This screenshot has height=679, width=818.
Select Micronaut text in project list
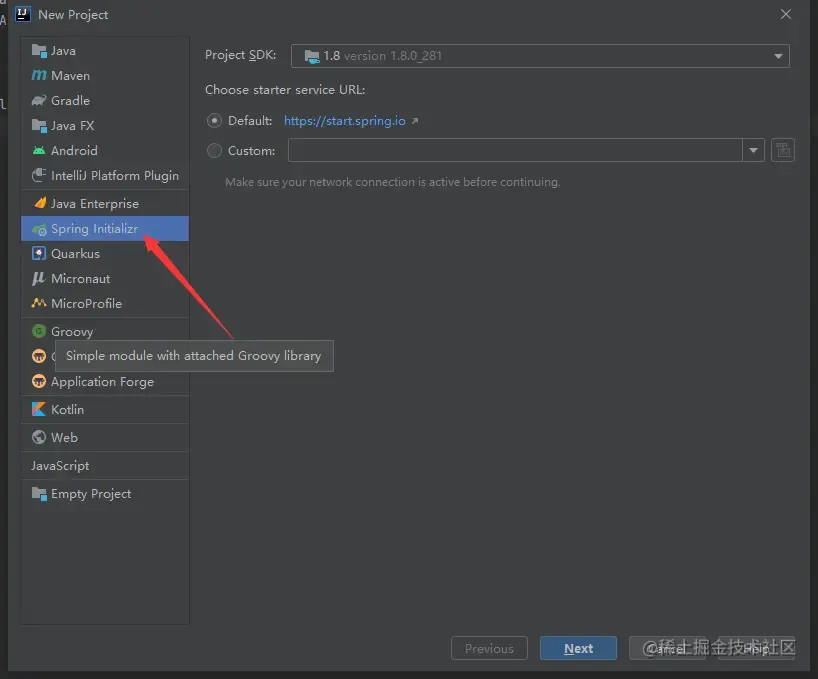pos(80,278)
